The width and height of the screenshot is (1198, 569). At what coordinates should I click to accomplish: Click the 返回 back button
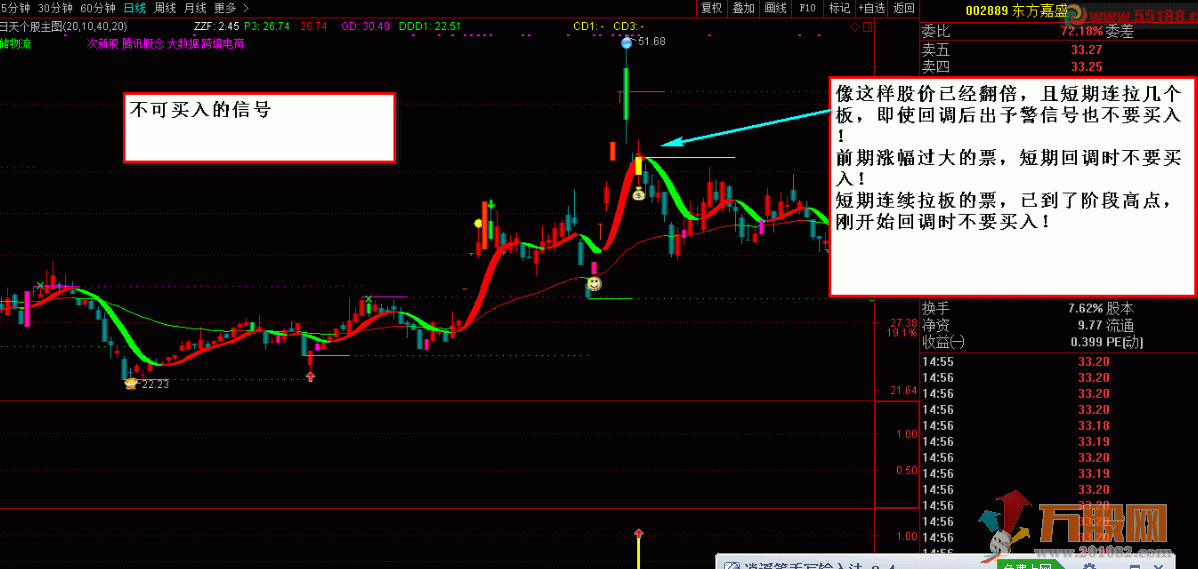[x=903, y=8]
